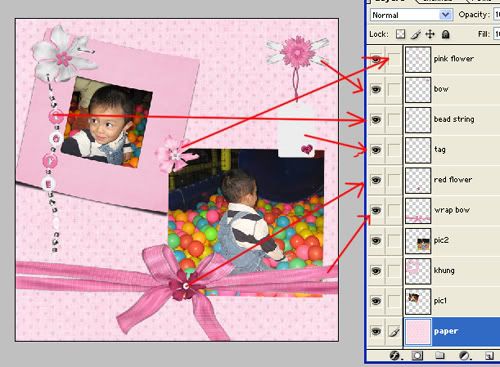This screenshot has height=367, width=500.
Task: Click the Opacity value field
Action: [x=497, y=15]
